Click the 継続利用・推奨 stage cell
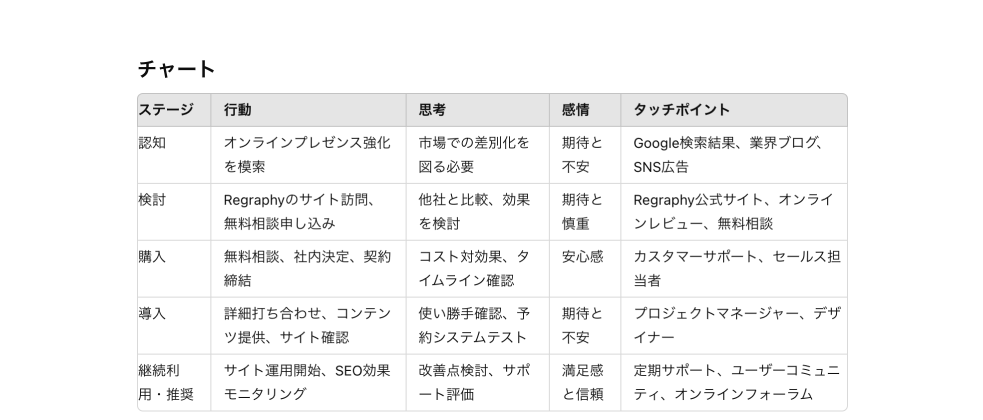983x420 pixels. [174, 382]
